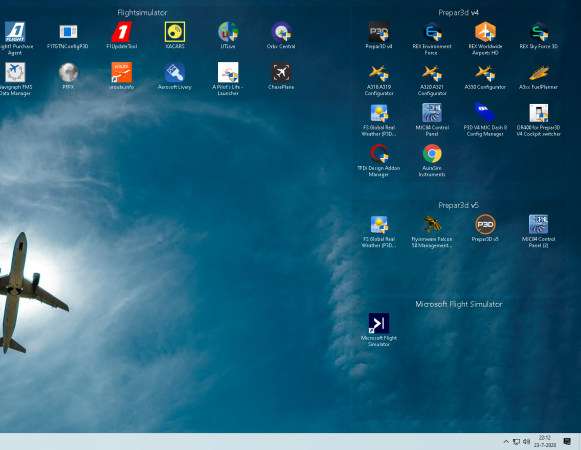Open A Pilot's Life Launcher icon
This screenshot has height=450, width=581.
228,72
